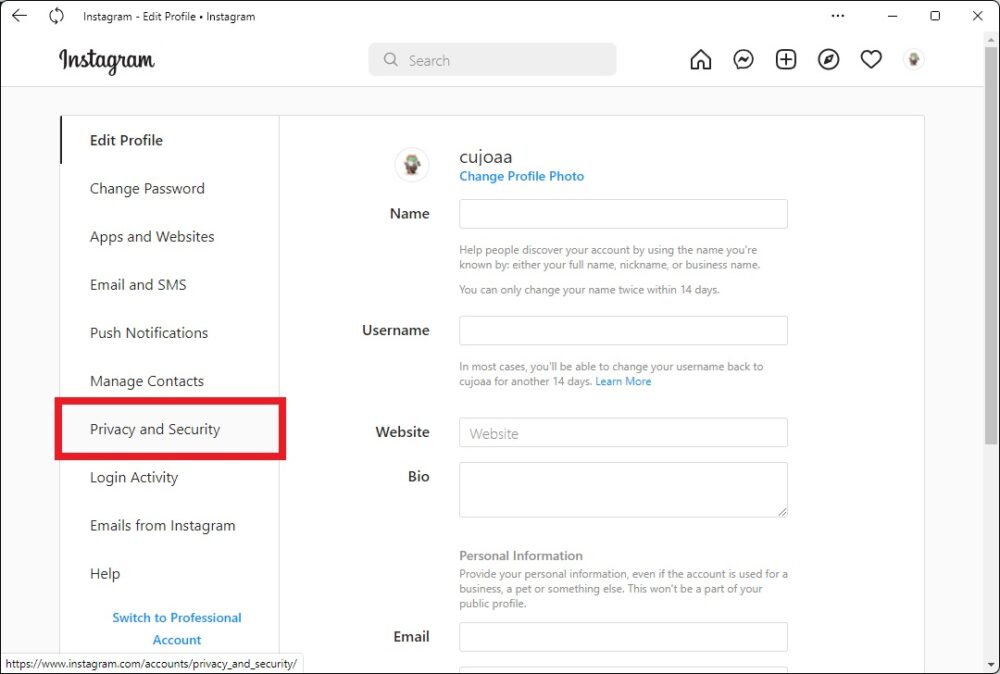Open the profile avatar in the top bar
This screenshot has height=674, width=1000.
913,59
